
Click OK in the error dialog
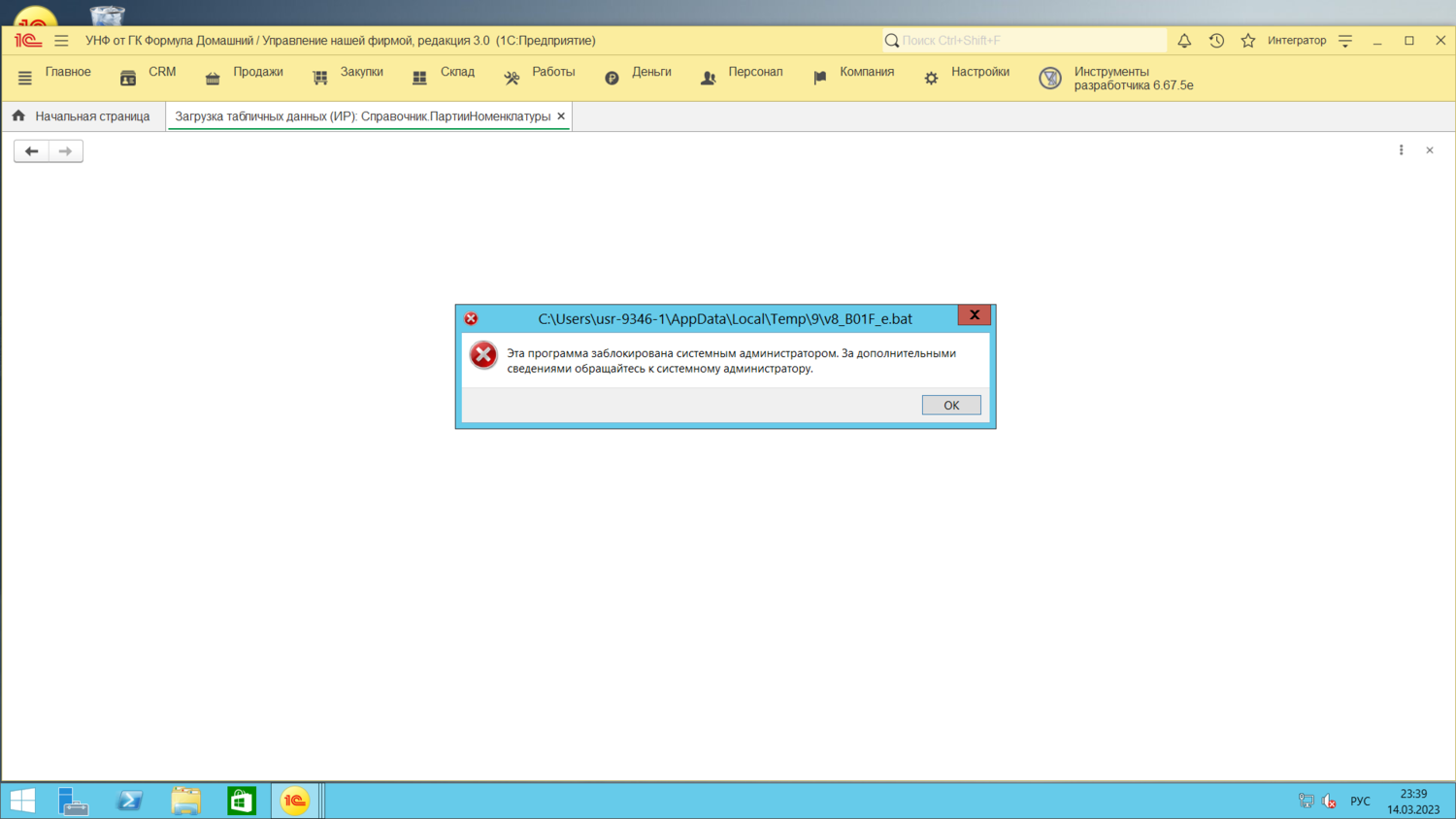(x=950, y=406)
